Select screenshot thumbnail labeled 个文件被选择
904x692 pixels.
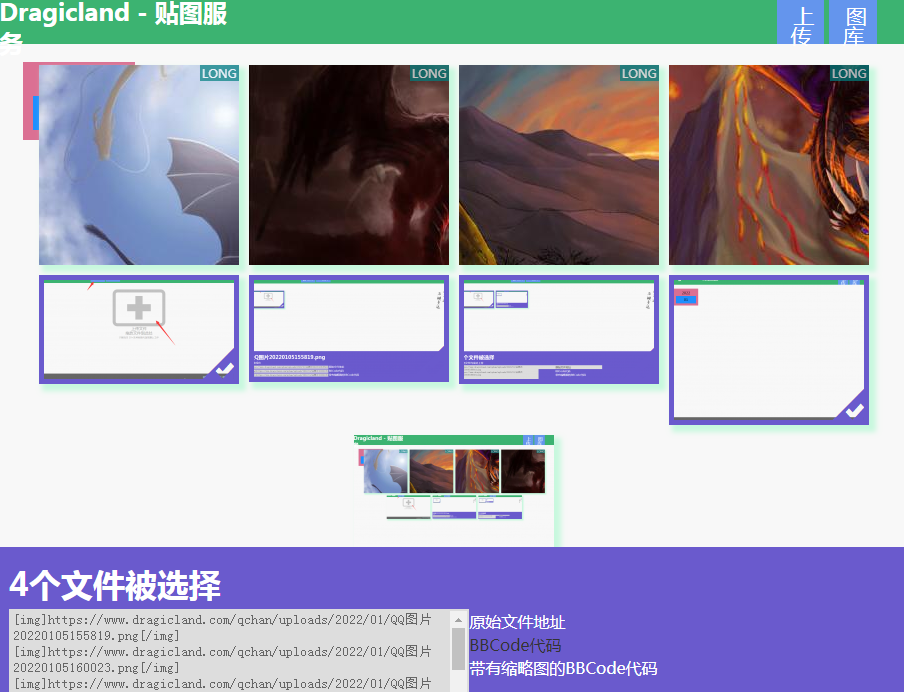pyautogui.click(x=559, y=329)
